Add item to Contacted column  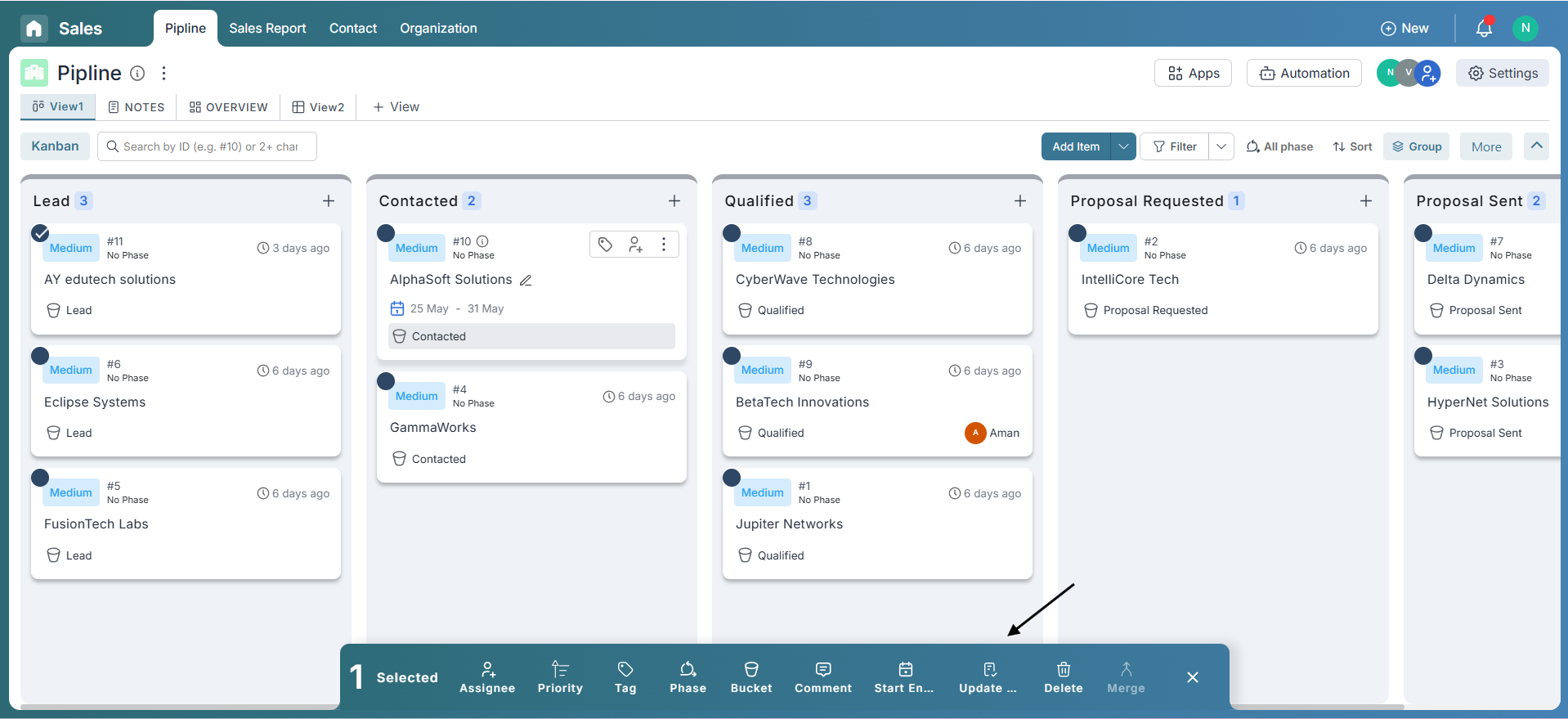[674, 200]
